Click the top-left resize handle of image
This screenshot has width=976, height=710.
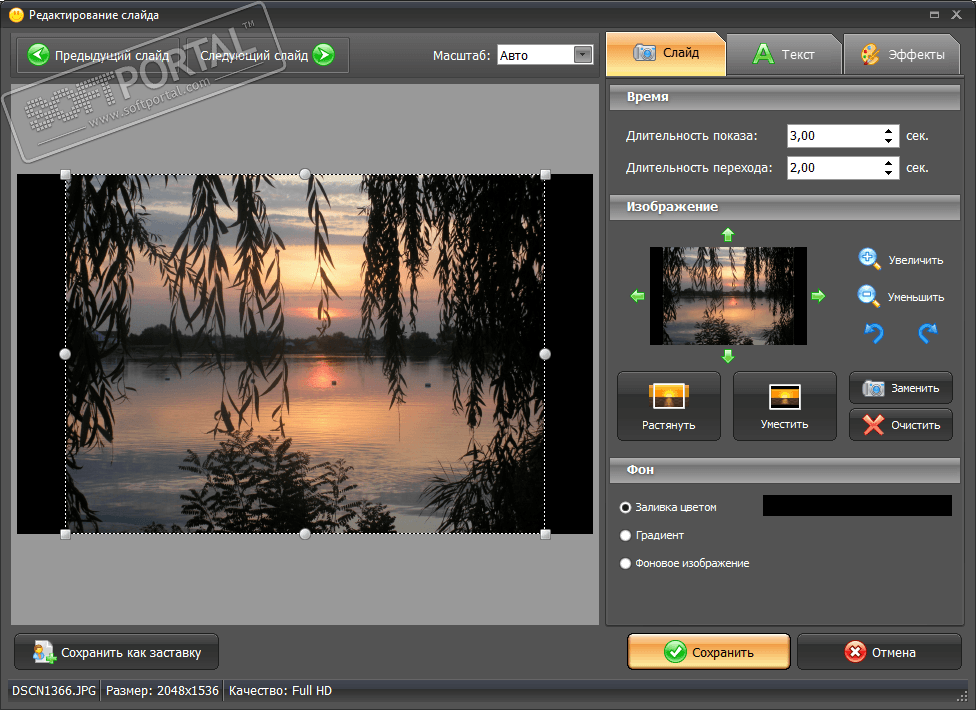65,175
